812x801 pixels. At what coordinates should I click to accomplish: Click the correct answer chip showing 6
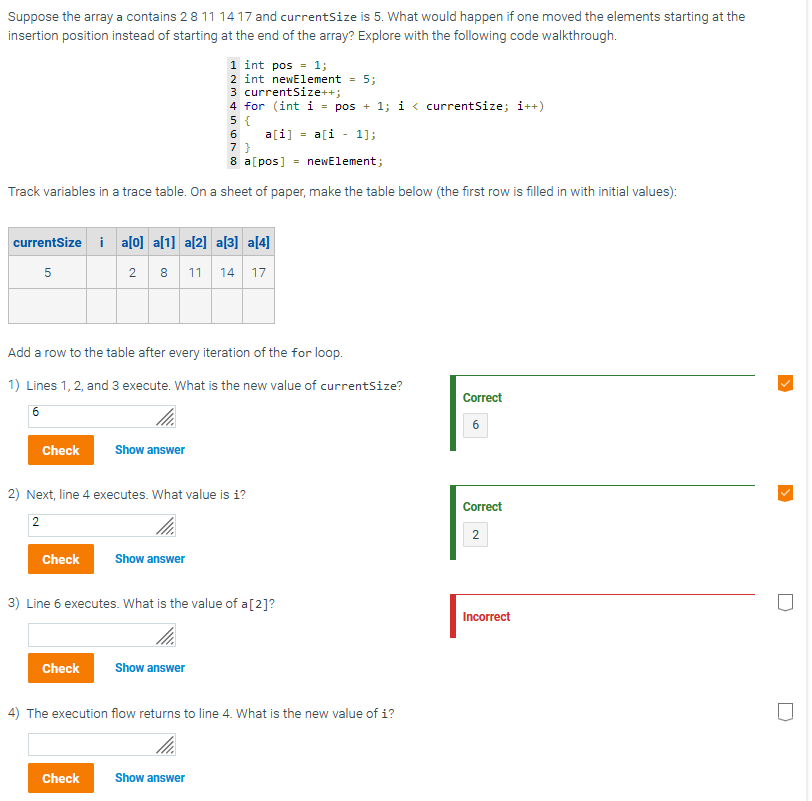(x=475, y=425)
